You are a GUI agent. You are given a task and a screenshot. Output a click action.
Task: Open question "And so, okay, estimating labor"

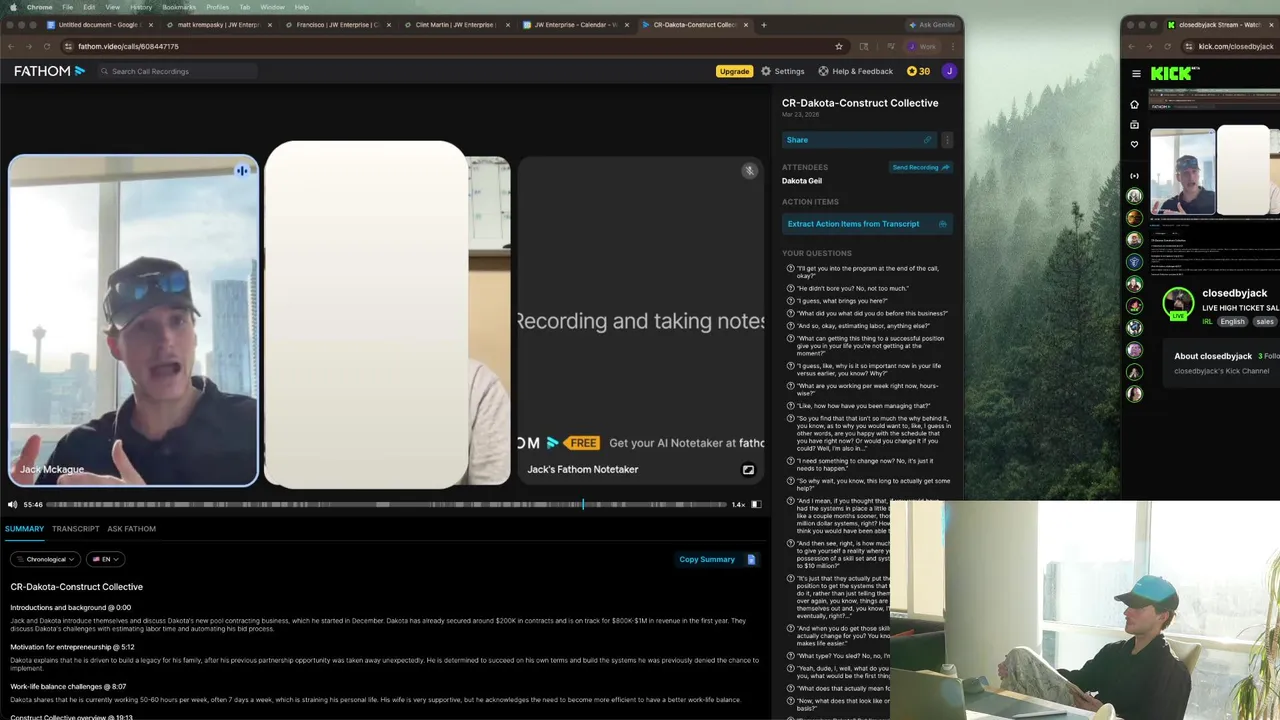coord(863,326)
